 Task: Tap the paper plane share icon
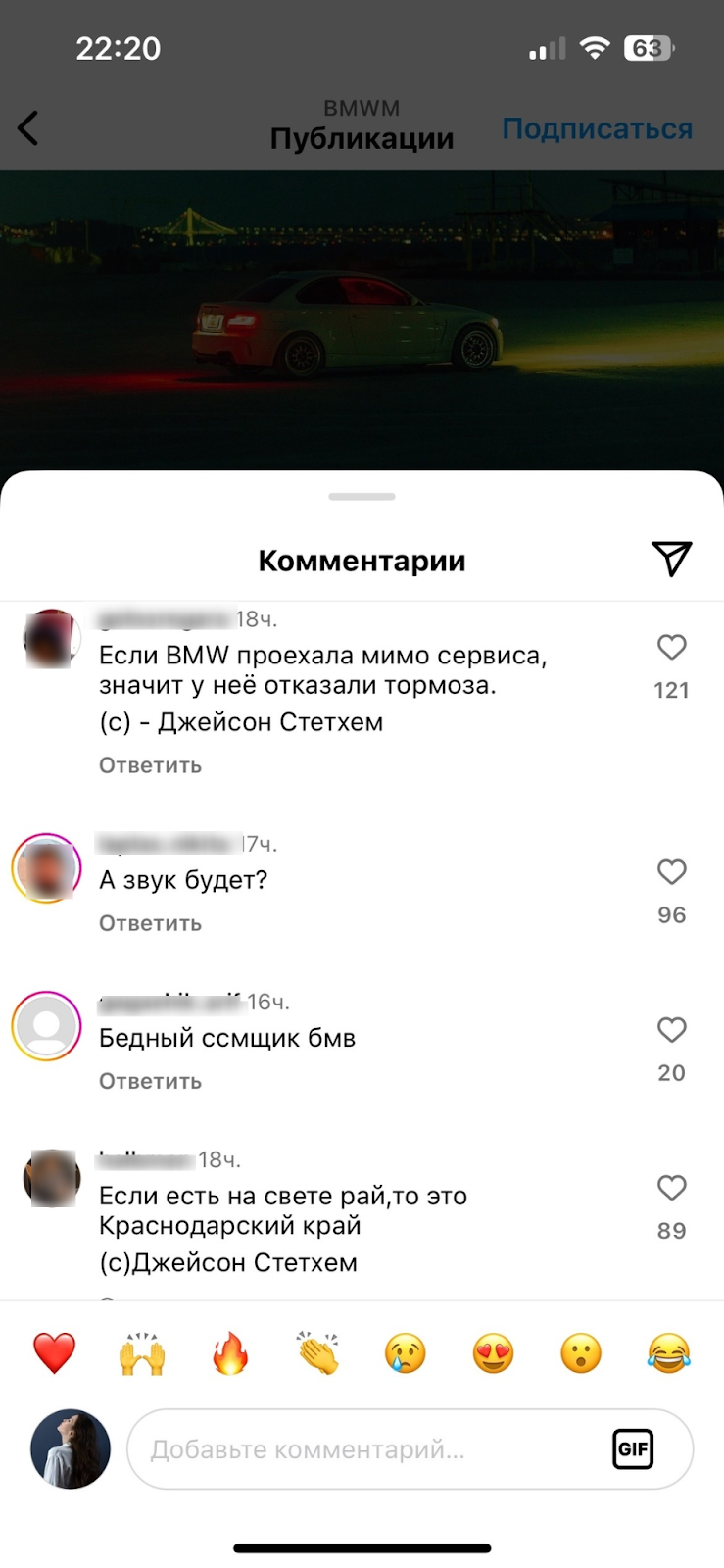pyautogui.click(x=672, y=559)
